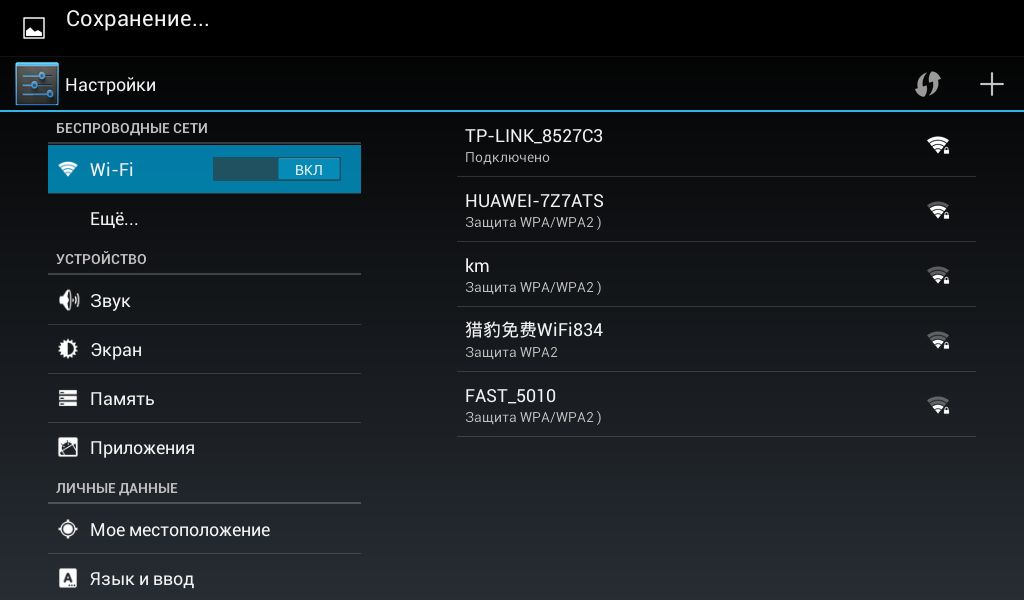Tap the plus icon to add network

coord(991,84)
